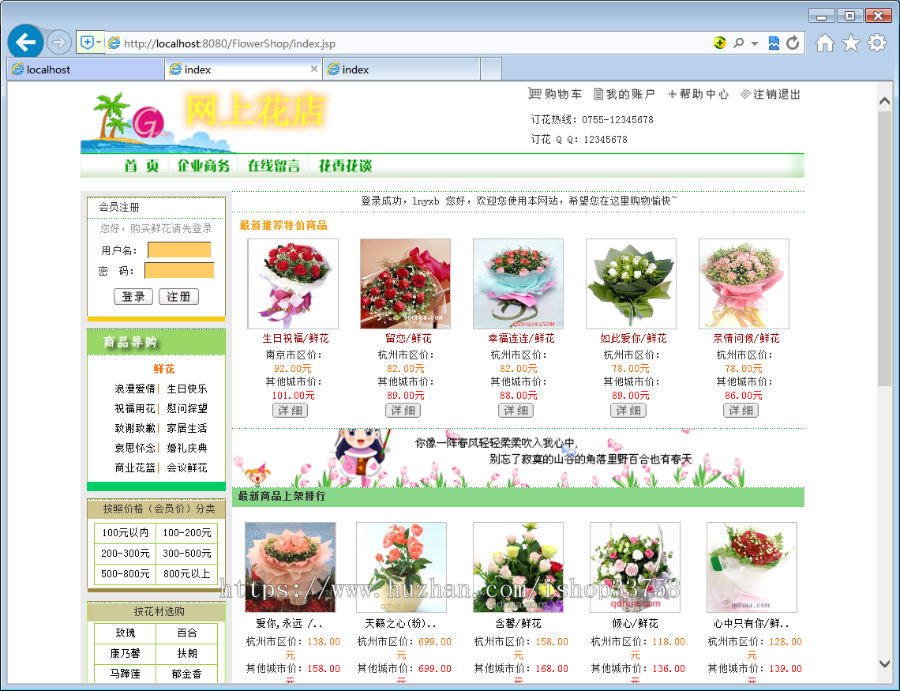Refresh the page with the reload icon

791,42
